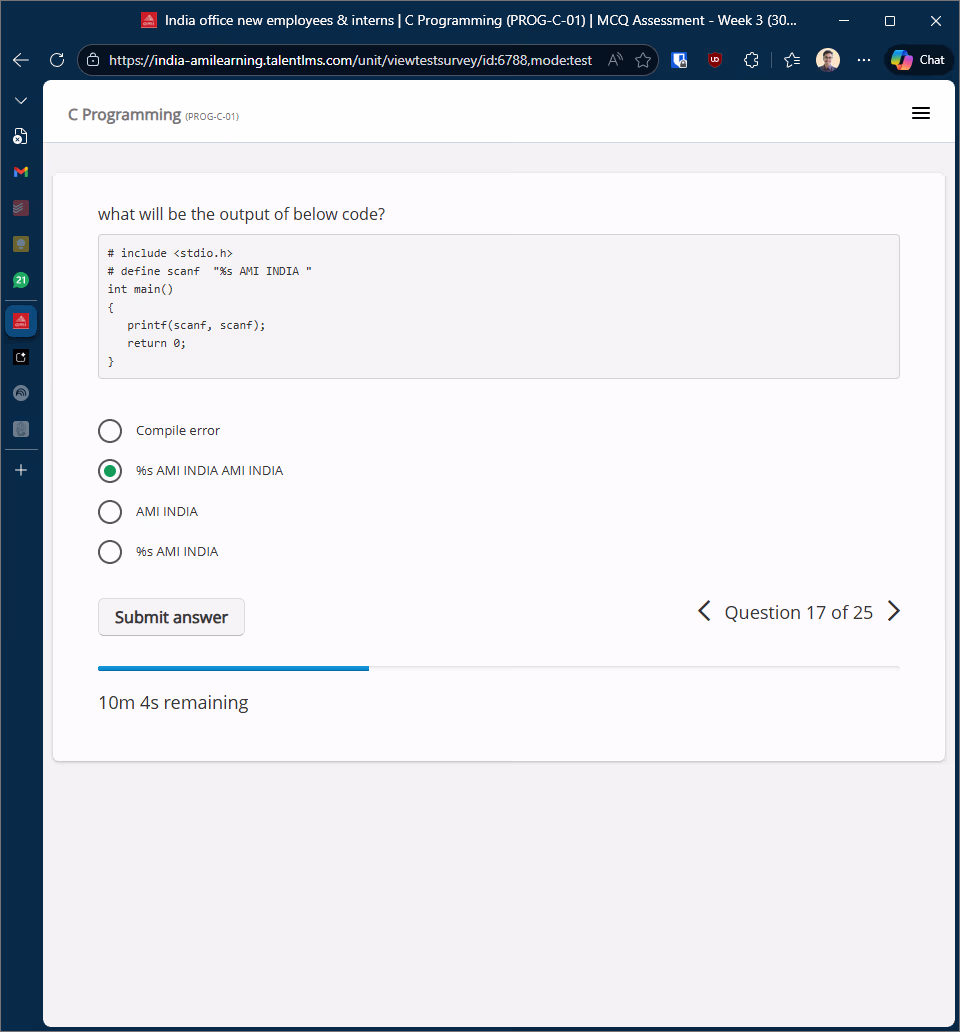Collapse the vertical tabs pane chevron
Screen dimensions: 960x1032
coord(21,101)
